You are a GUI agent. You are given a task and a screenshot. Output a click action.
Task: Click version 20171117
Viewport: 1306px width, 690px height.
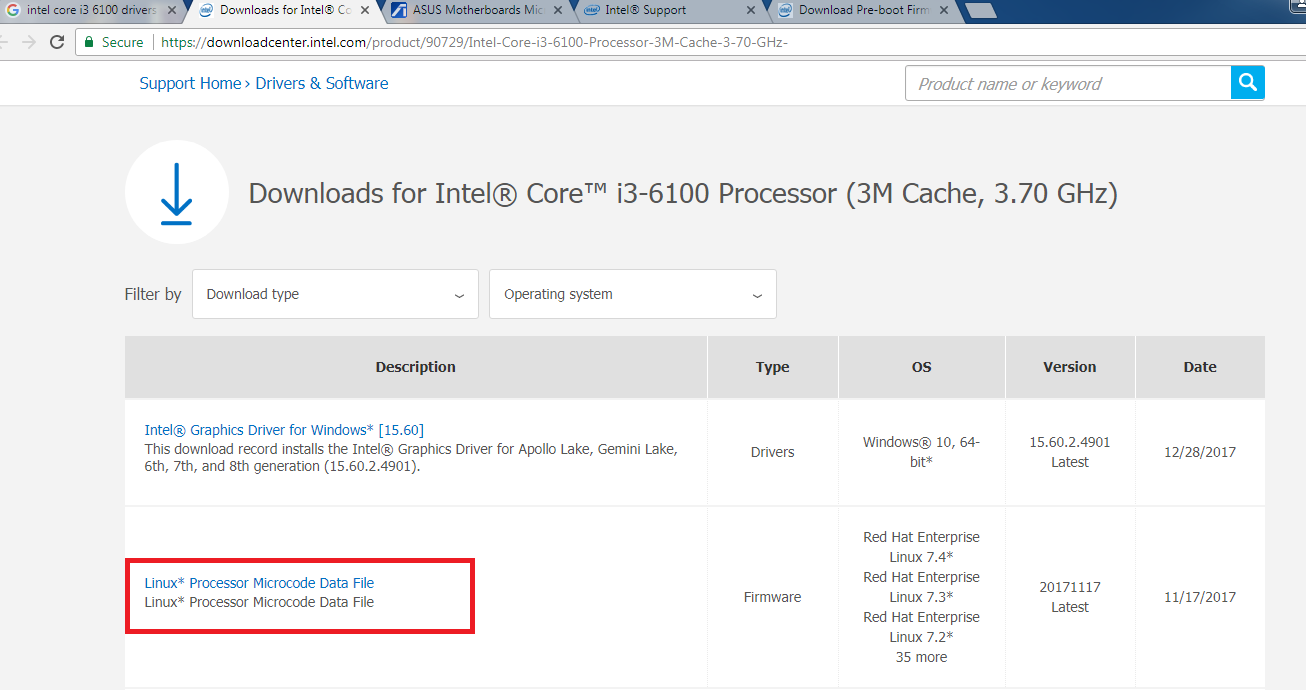[x=1070, y=587]
